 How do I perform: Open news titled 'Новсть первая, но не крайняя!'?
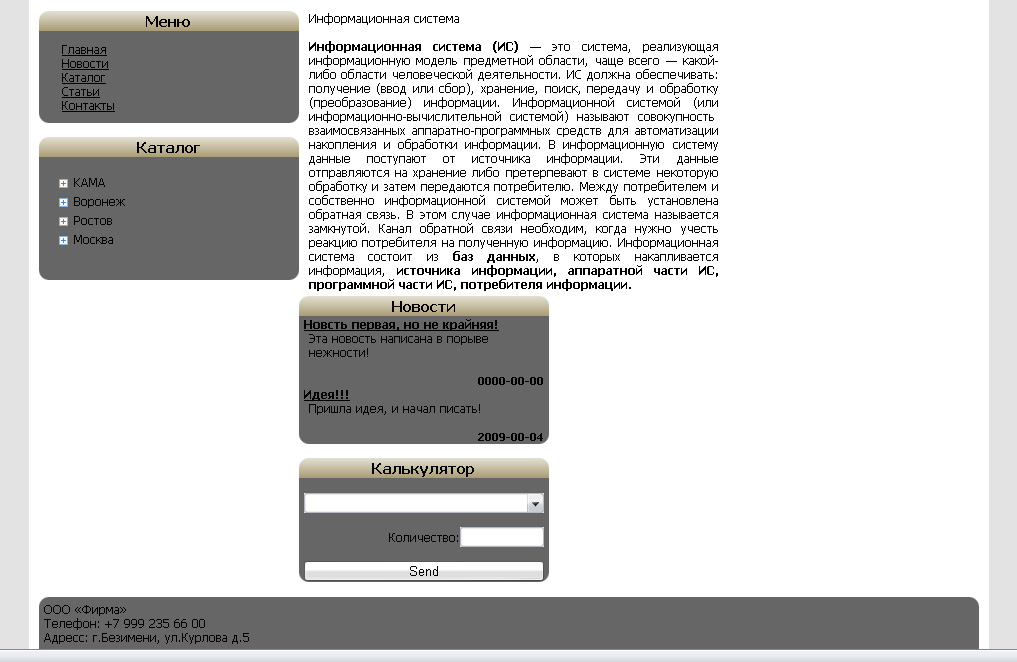pyautogui.click(x=400, y=325)
